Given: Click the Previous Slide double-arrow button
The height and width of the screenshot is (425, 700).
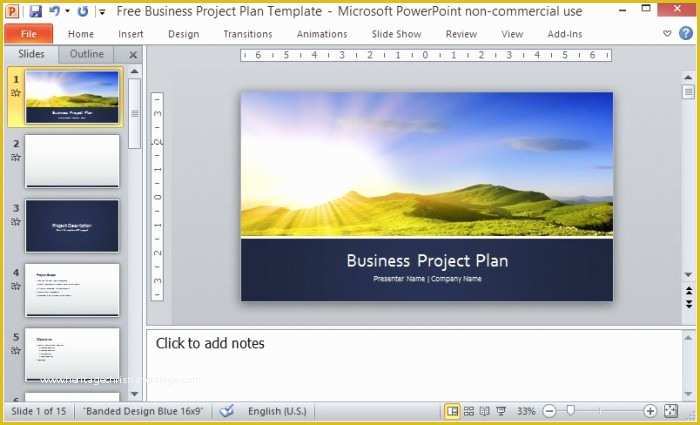Looking at the screenshot, I should (689, 291).
